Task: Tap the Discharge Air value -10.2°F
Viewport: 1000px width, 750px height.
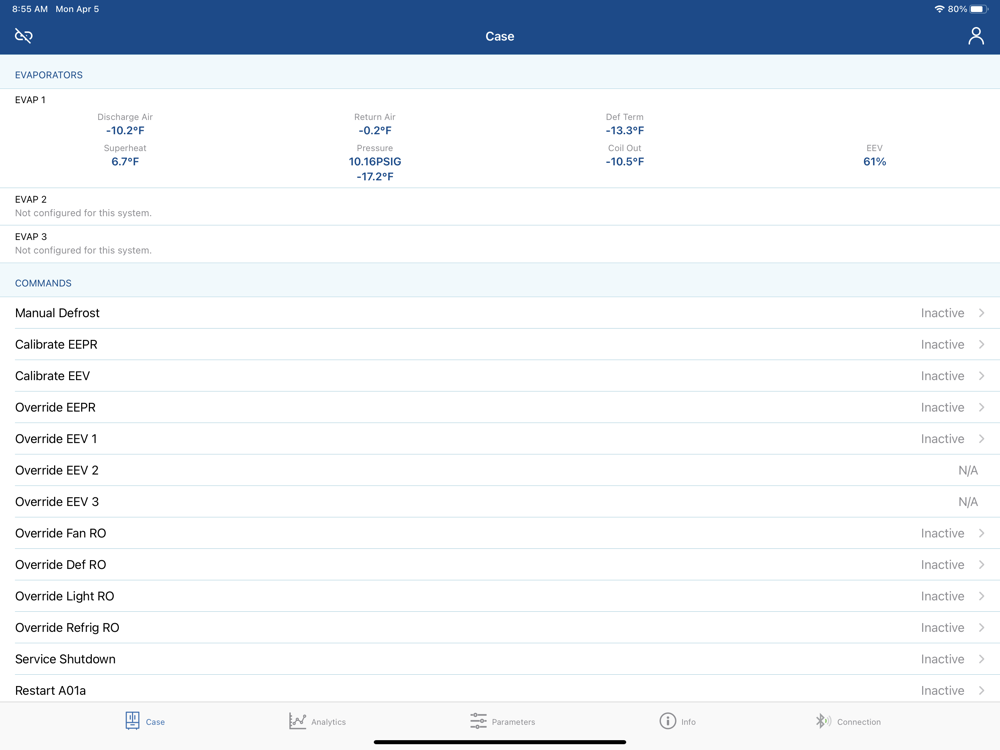Action: 125,131
